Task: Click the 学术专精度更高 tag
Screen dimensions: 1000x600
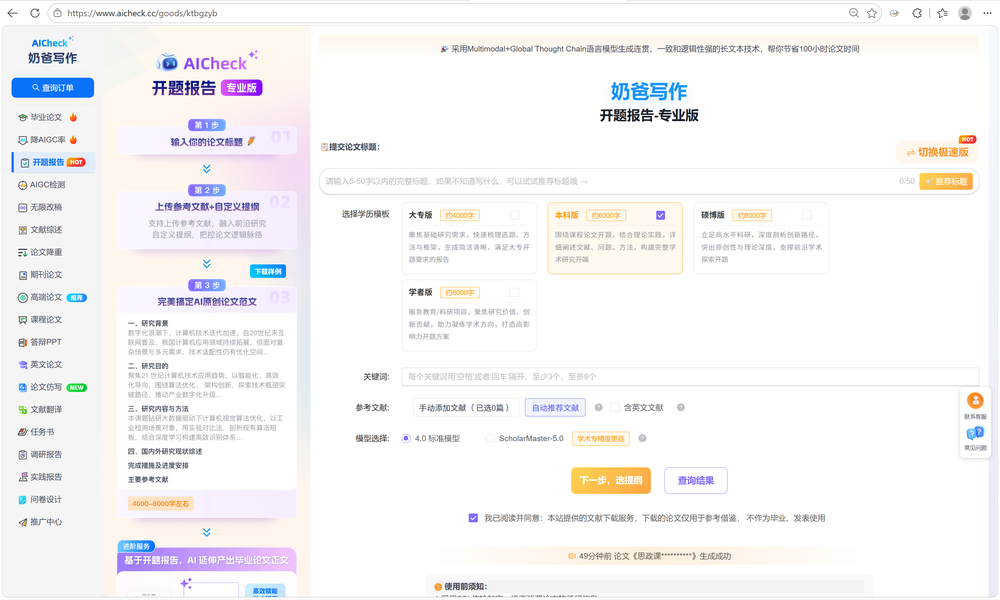Action: pyautogui.click(x=601, y=439)
